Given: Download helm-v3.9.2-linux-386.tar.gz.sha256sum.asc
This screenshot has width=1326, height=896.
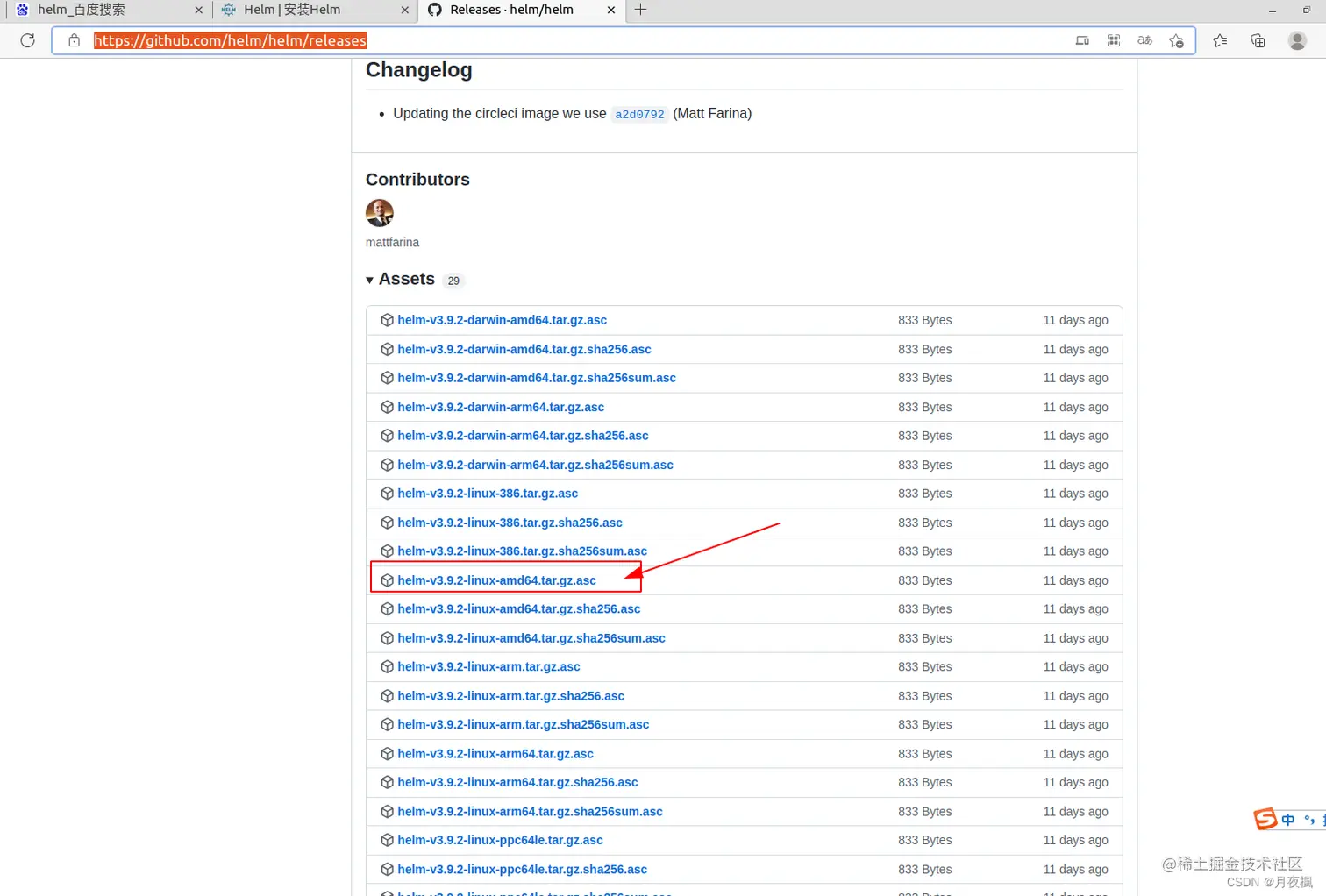Looking at the screenshot, I should point(522,551).
